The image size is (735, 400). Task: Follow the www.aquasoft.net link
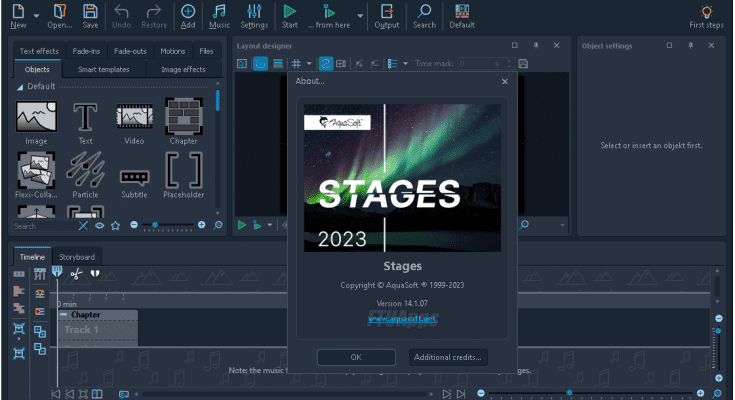tap(402, 318)
